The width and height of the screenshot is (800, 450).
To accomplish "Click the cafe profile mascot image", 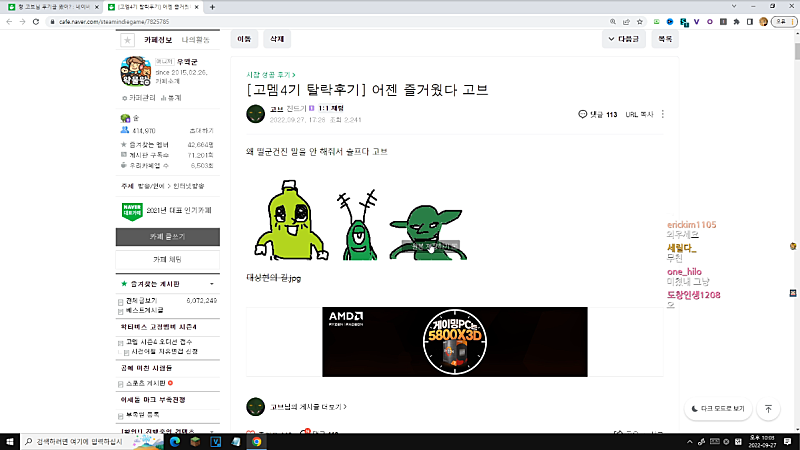I will click(136, 71).
